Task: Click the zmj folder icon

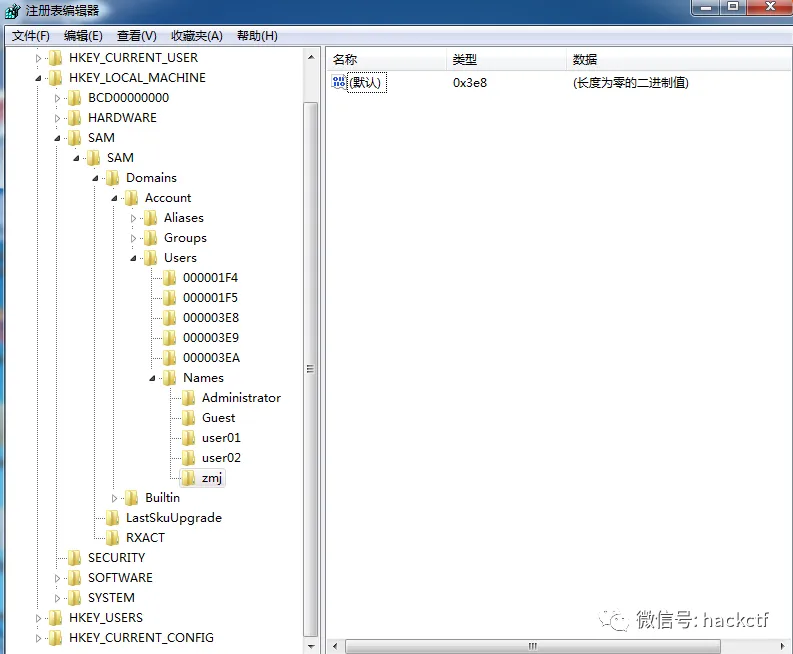Action: (x=188, y=478)
